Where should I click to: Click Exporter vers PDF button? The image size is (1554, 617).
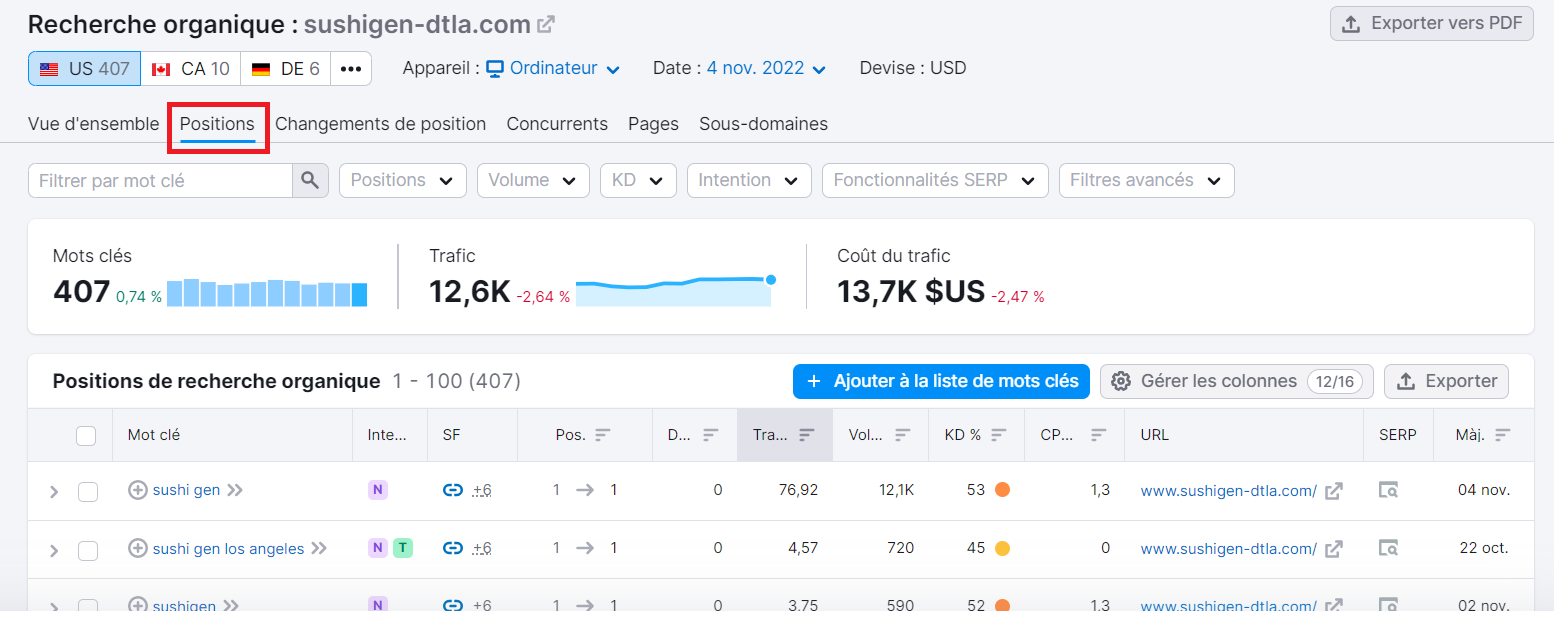[x=1431, y=23]
